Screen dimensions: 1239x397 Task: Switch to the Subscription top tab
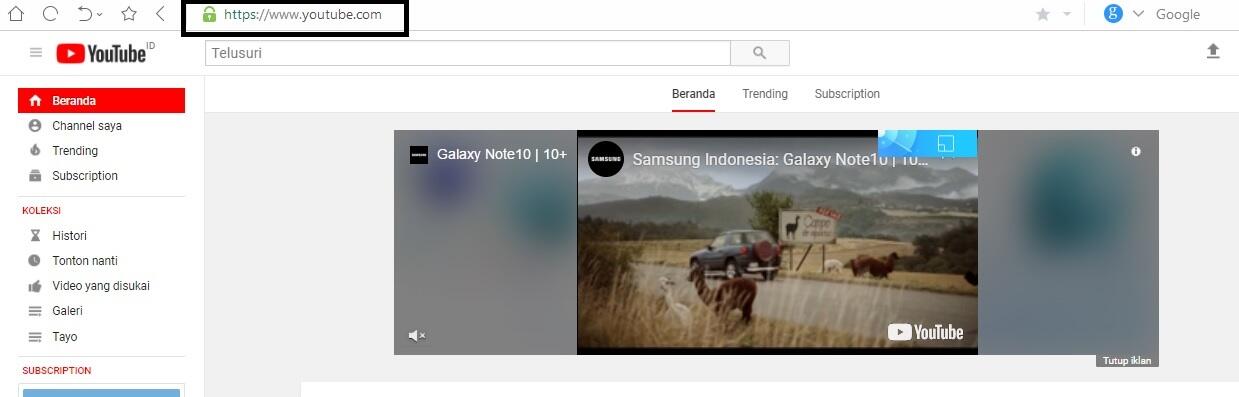point(847,94)
